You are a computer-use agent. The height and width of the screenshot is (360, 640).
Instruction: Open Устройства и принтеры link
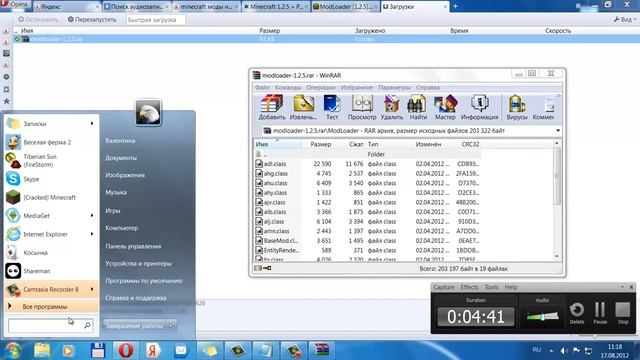pos(138,263)
